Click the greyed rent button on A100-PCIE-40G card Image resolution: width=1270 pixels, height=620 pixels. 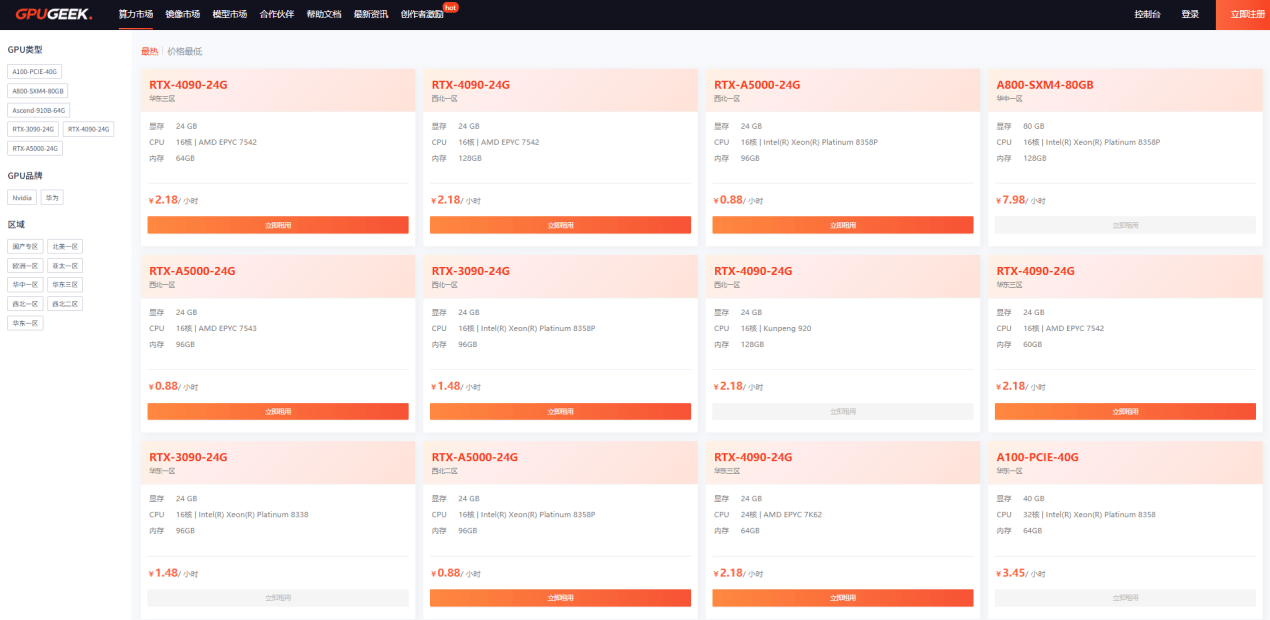coord(1125,598)
